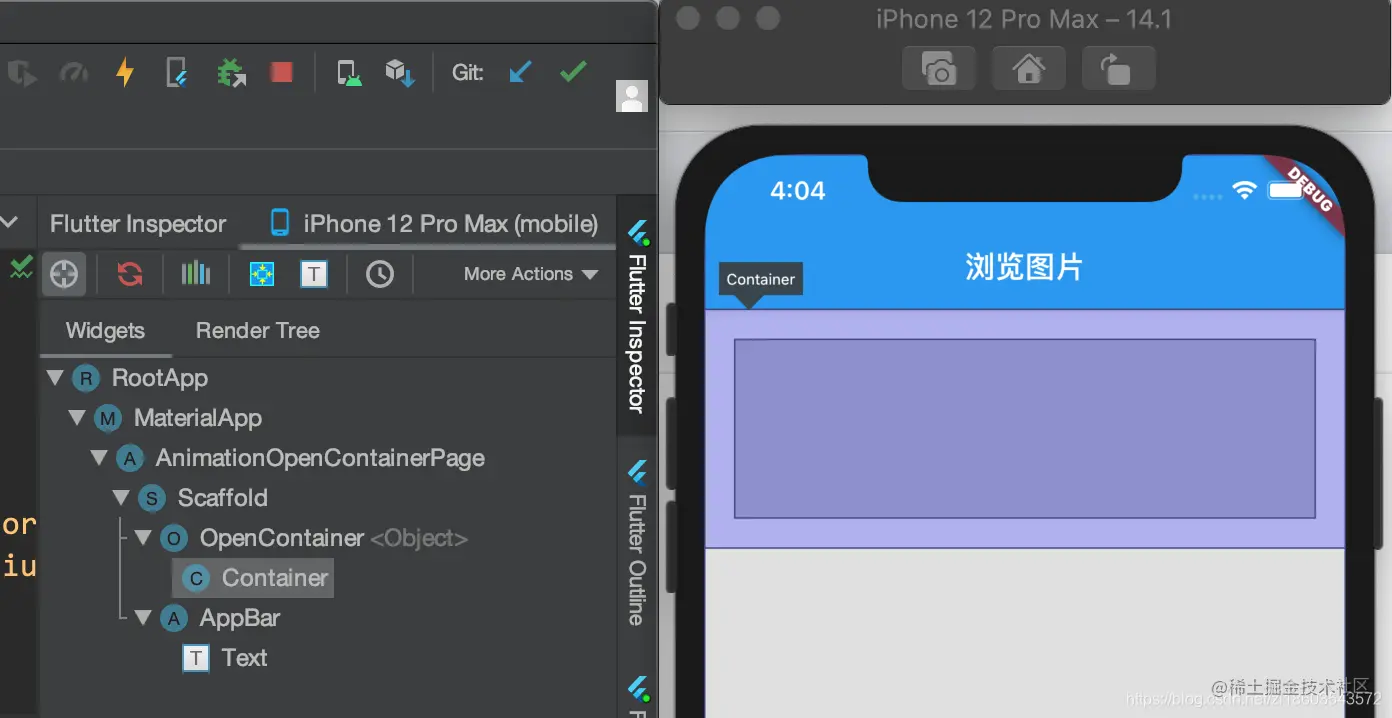Click Git update project blue arrow

(x=520, y=72)
